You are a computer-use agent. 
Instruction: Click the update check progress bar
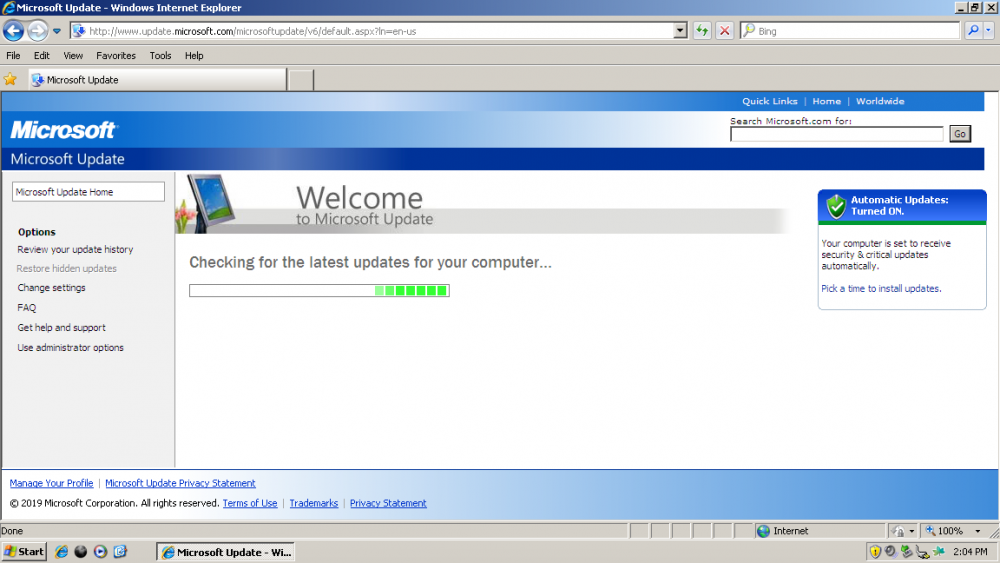(320, 291)
